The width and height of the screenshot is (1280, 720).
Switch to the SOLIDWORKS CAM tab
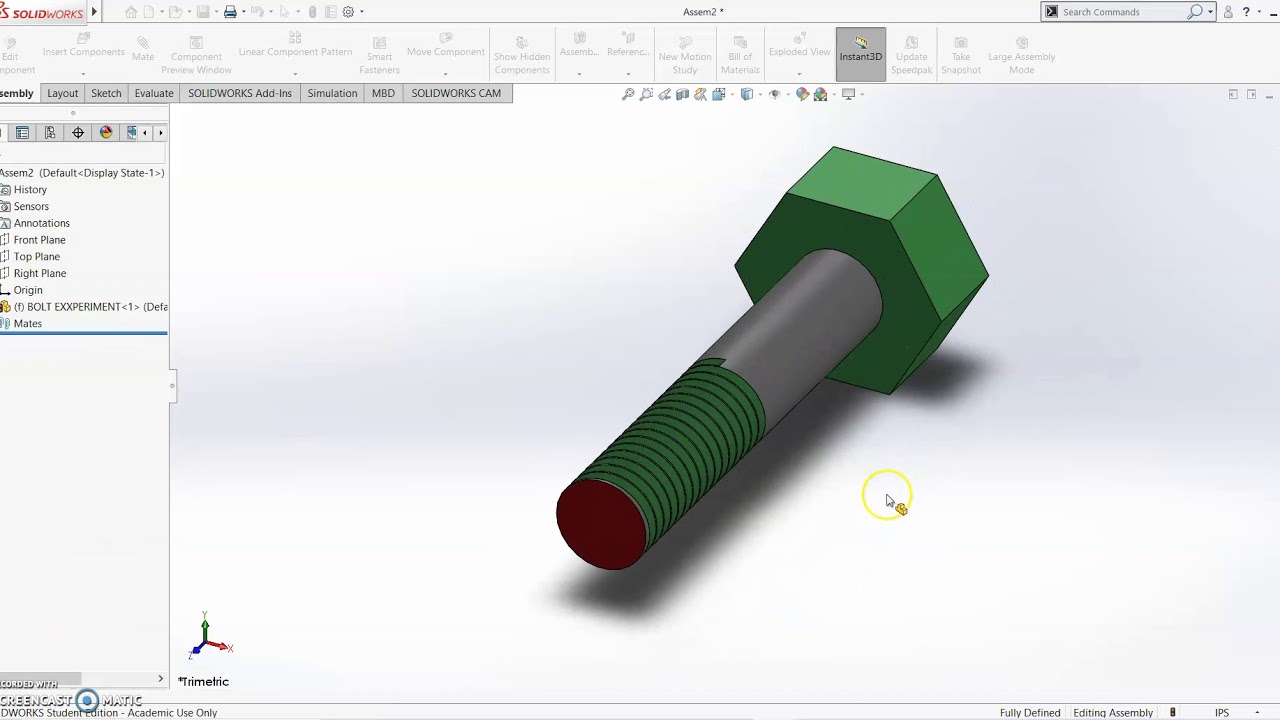coord(456,93)
